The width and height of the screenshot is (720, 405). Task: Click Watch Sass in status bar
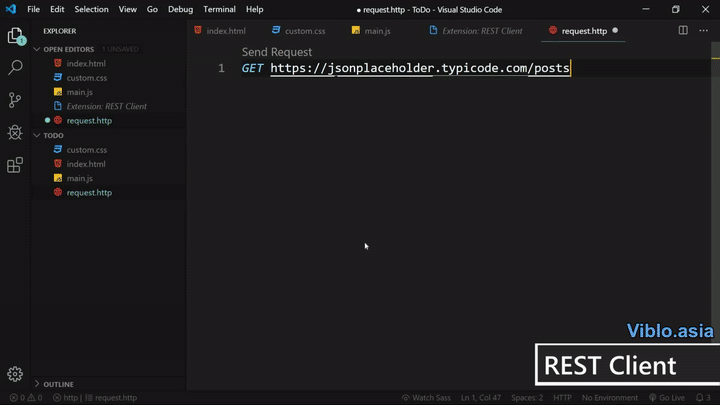(x=426, y=398)
